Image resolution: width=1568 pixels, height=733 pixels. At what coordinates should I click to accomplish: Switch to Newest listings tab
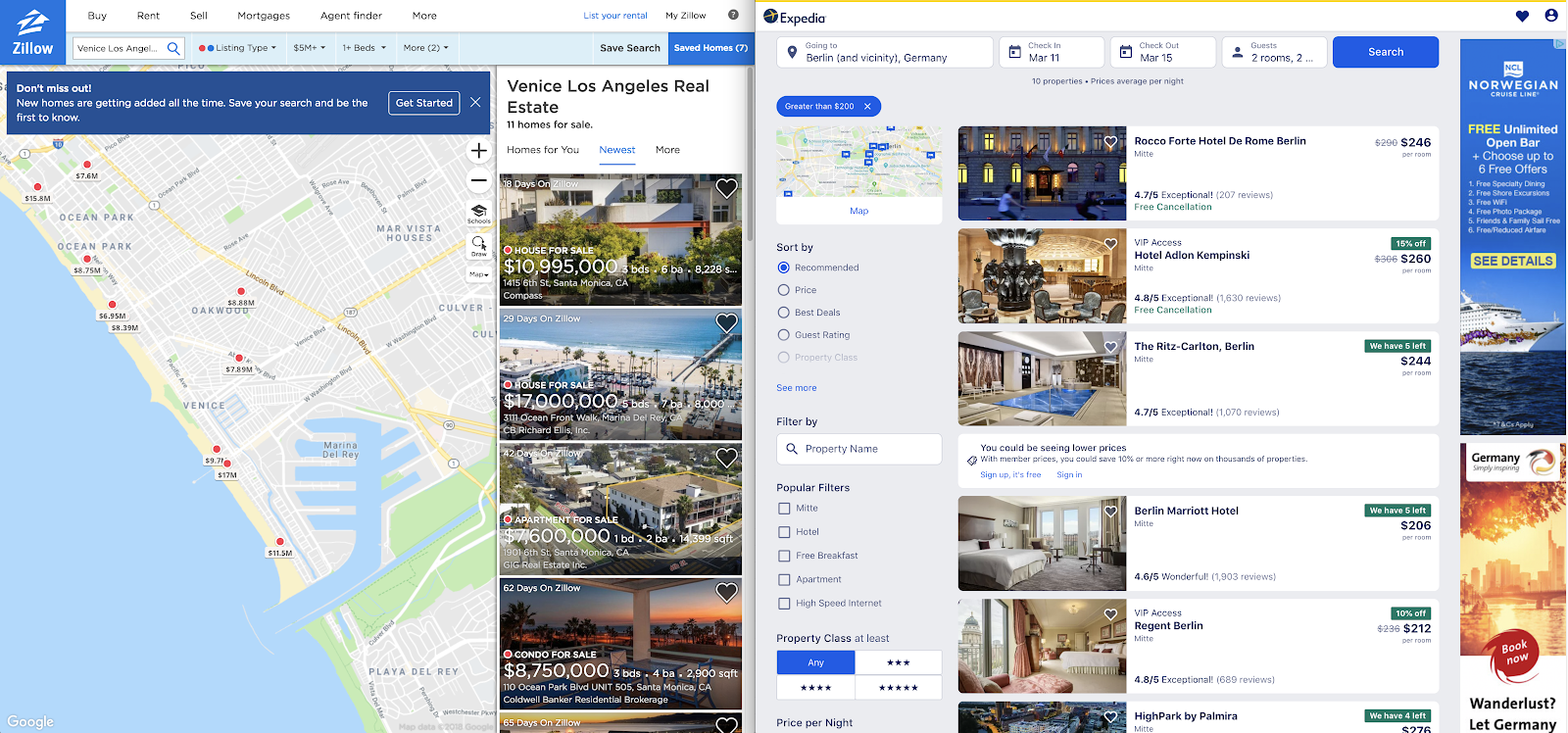point(617,150)
